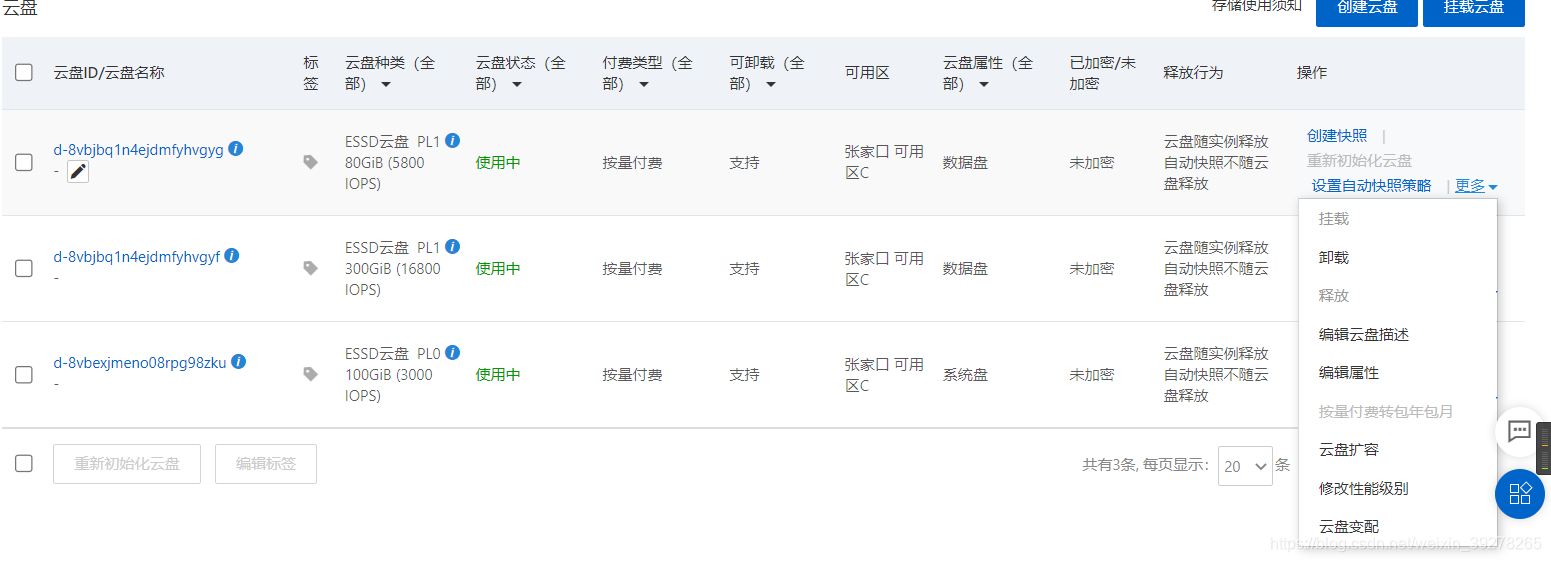Toggle the select-all checkbox in table header

24,72
